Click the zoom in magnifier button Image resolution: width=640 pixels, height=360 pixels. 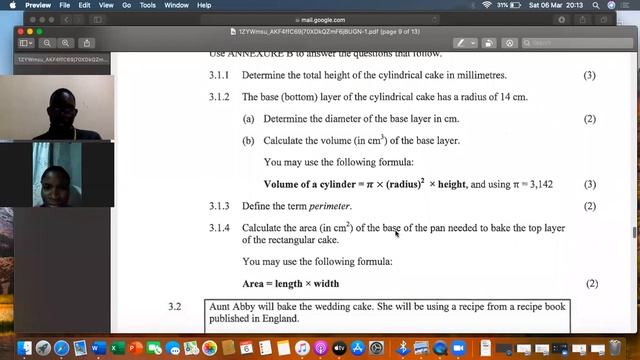coord(65,43)
